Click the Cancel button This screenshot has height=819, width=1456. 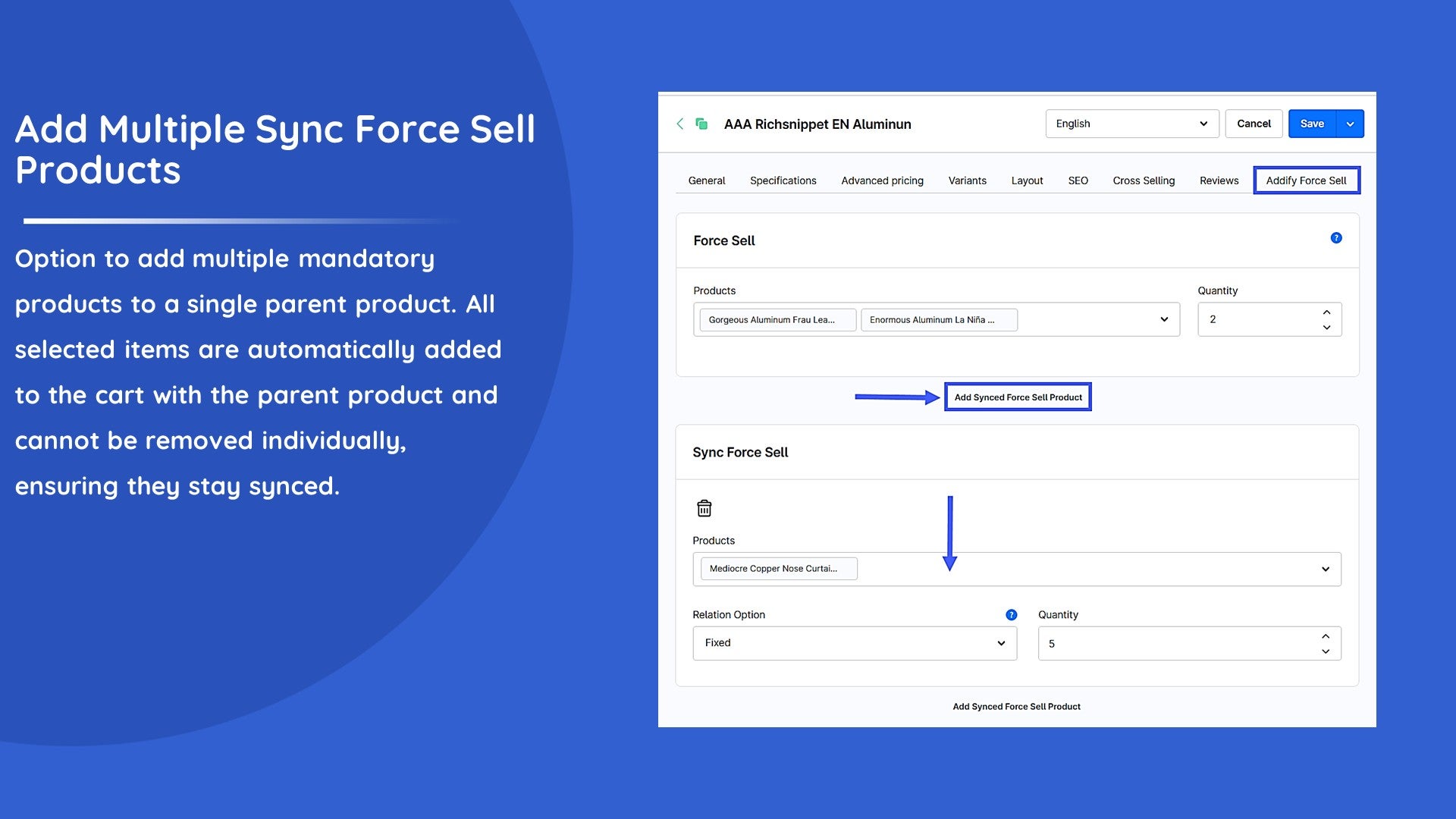pos(1254,124)
